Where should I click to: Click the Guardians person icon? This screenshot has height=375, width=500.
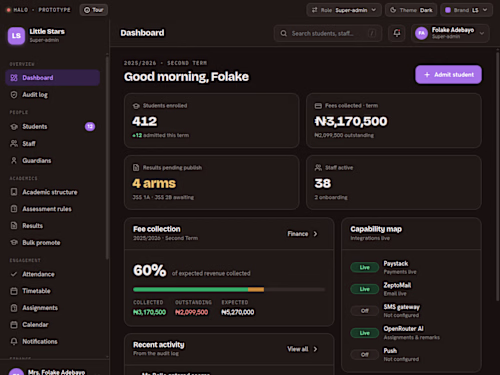click(x=14, y=161)
